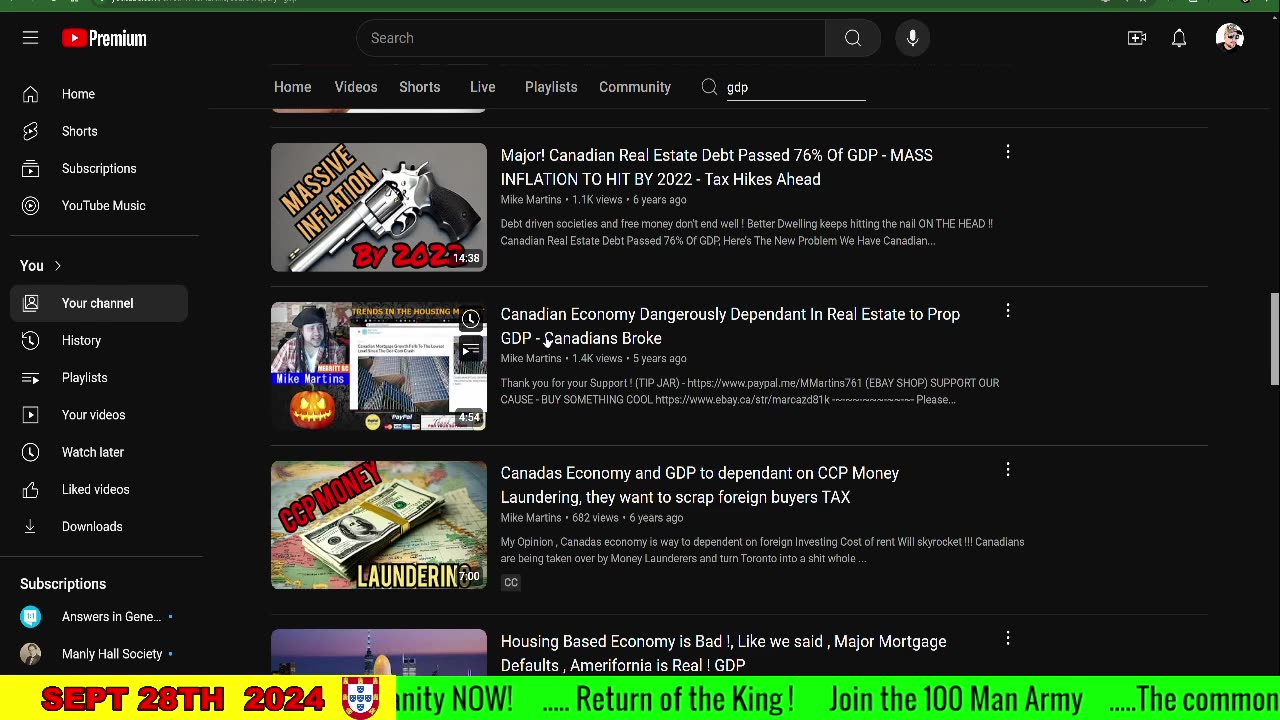Click Add to queue on pumpkin thumbnail

pos(470,350)
